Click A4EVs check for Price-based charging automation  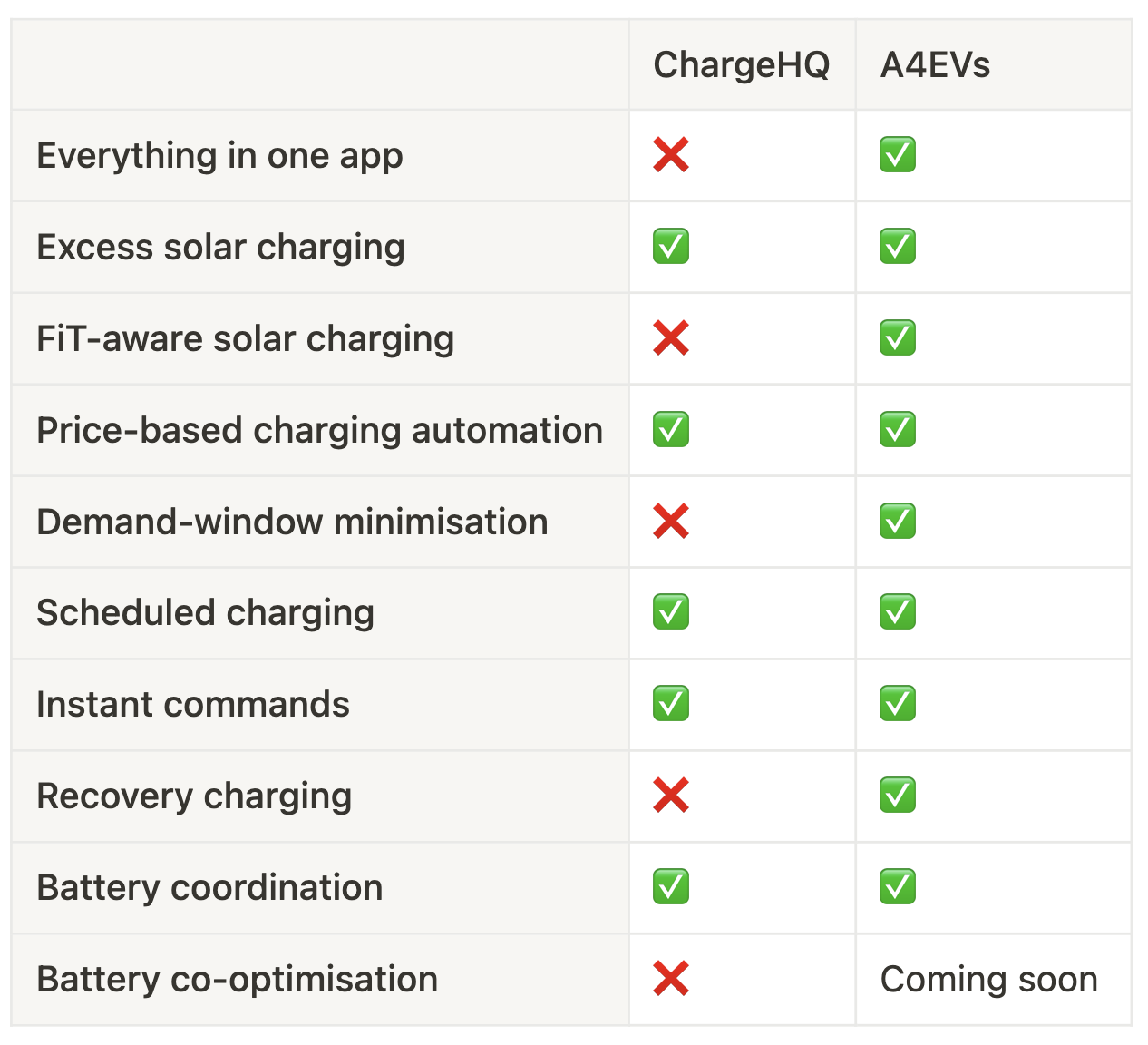tap(898, 430)
